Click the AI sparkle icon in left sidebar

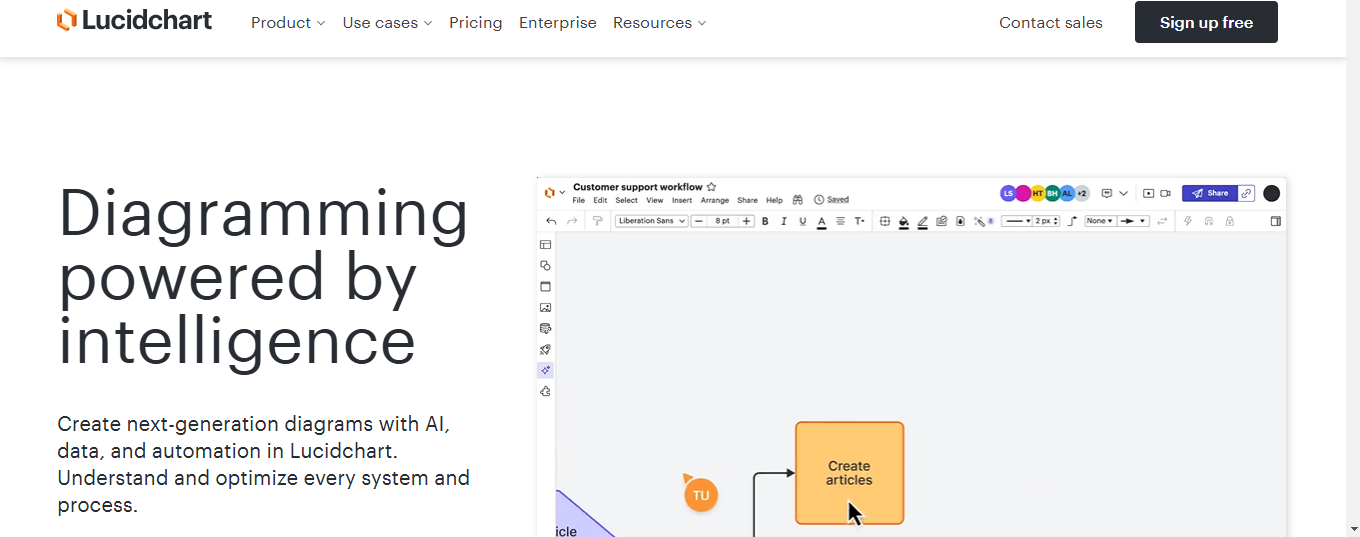pos(545,370)
